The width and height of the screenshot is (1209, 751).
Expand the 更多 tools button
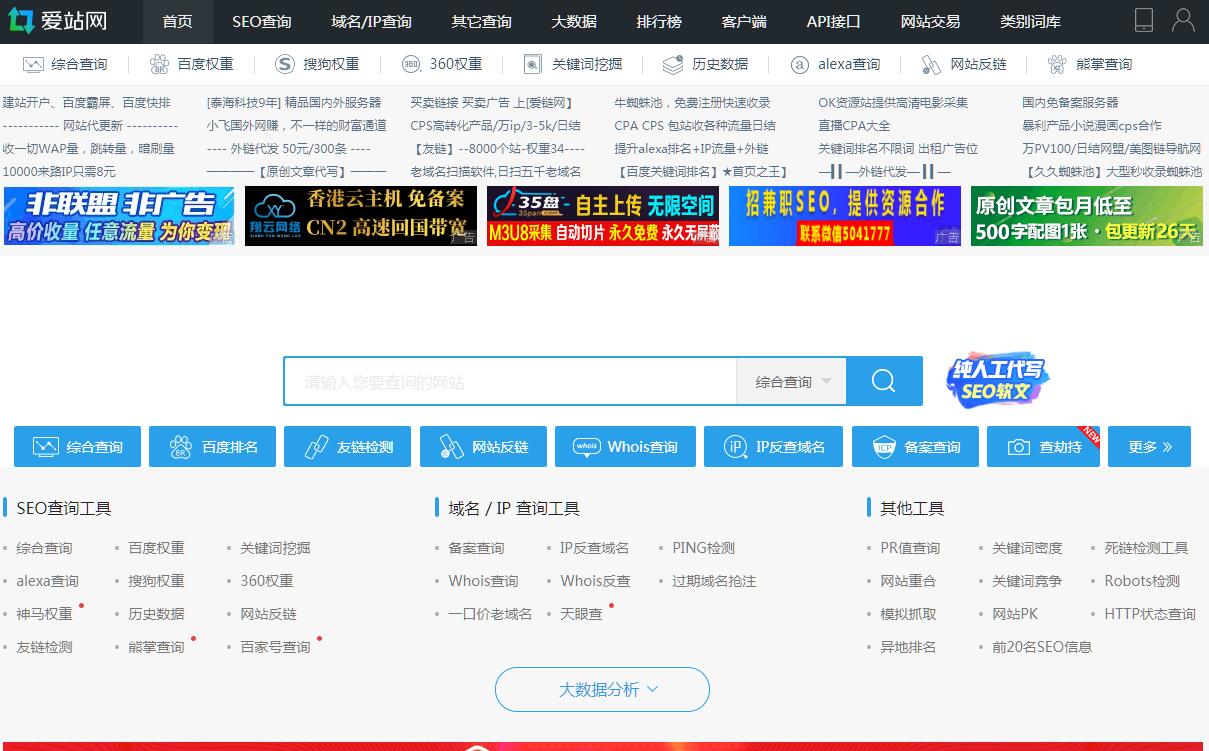click(x=1149, y=447)
